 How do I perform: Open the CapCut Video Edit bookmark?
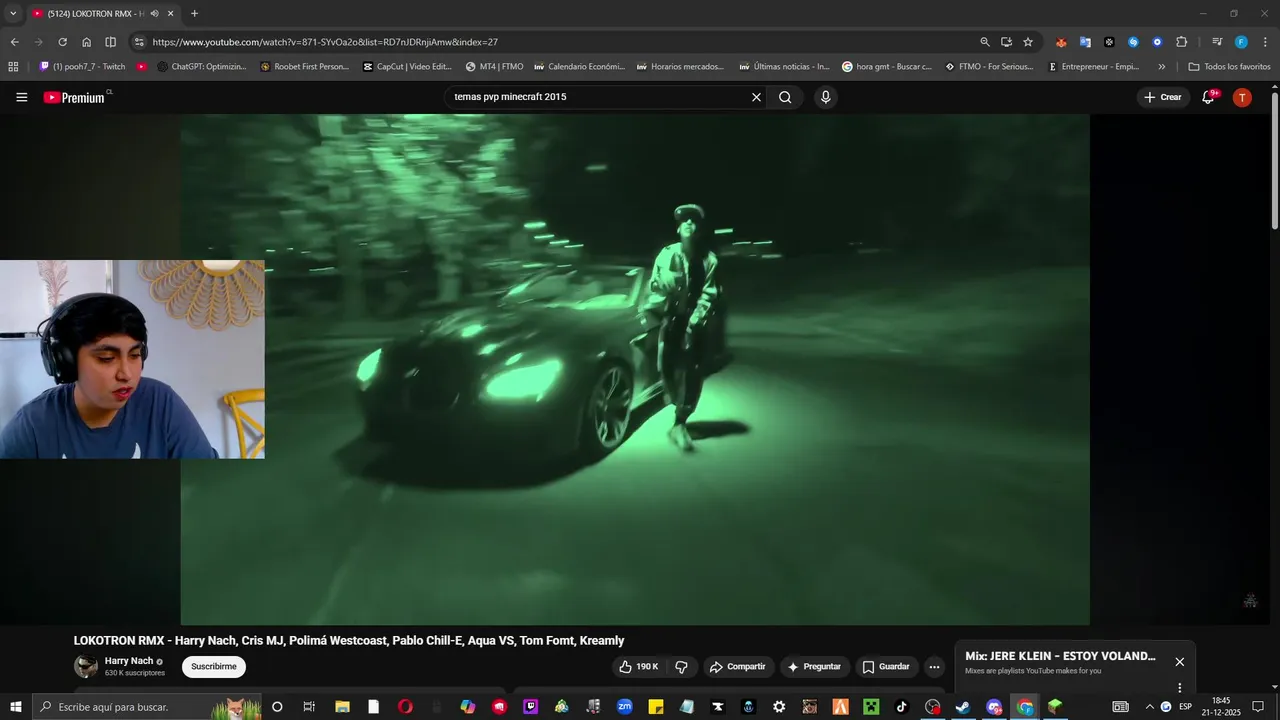(x=408, y=67)
